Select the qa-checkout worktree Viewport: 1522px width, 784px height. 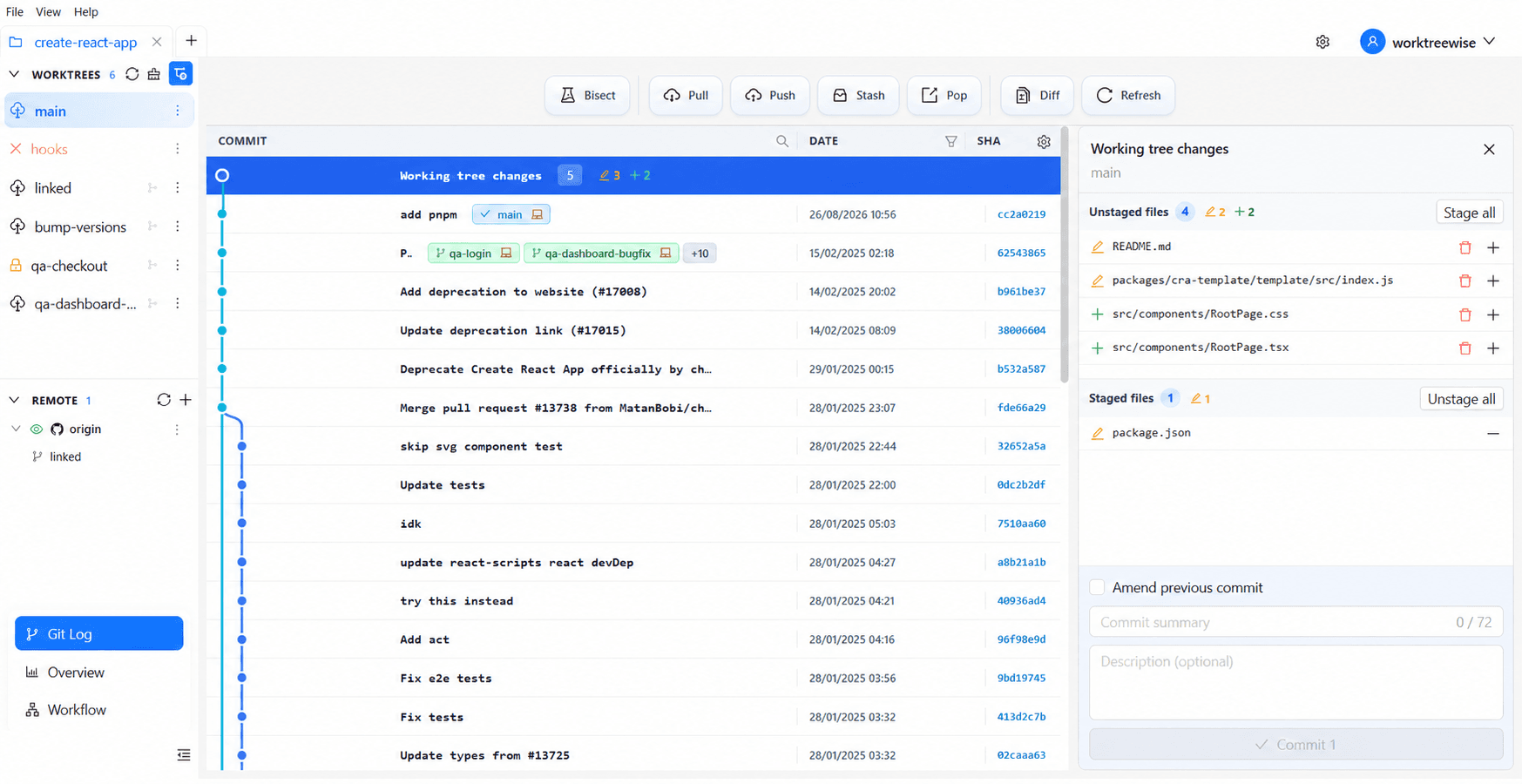pos(69,266)
